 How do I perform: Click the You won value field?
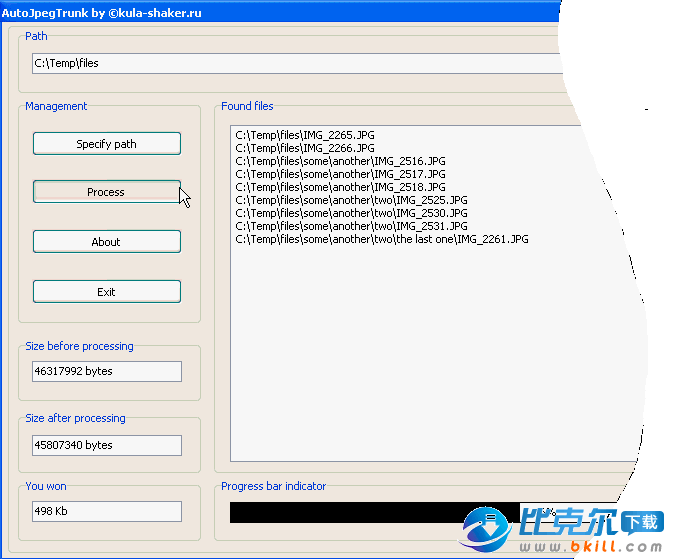pyautogui.click(x=107, y=512)
